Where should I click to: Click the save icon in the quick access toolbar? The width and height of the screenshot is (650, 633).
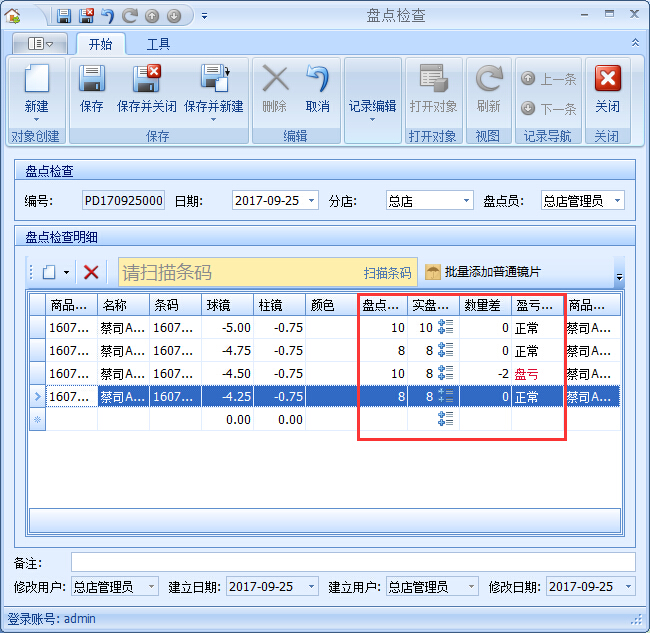coord(64,16)
